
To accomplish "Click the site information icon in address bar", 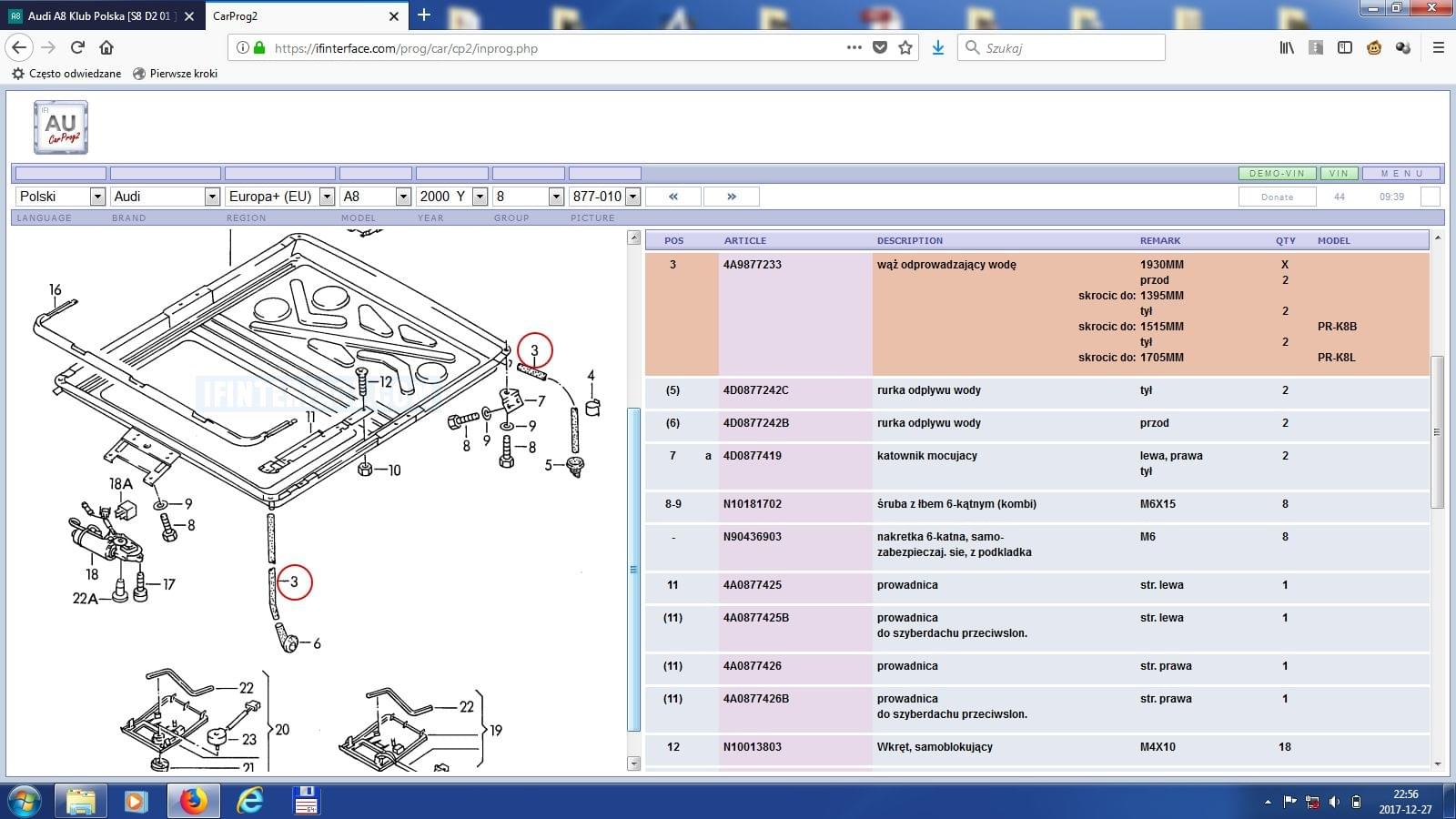I will point(243,47).
